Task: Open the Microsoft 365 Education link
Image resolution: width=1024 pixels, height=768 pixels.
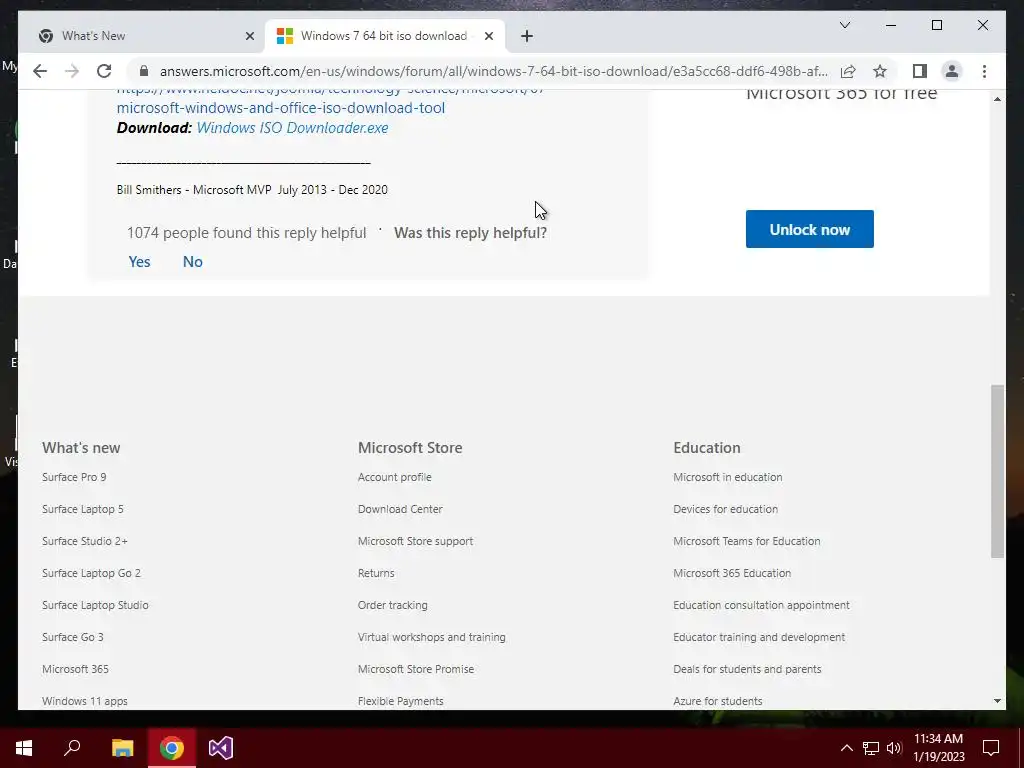Action: (732, 573)
